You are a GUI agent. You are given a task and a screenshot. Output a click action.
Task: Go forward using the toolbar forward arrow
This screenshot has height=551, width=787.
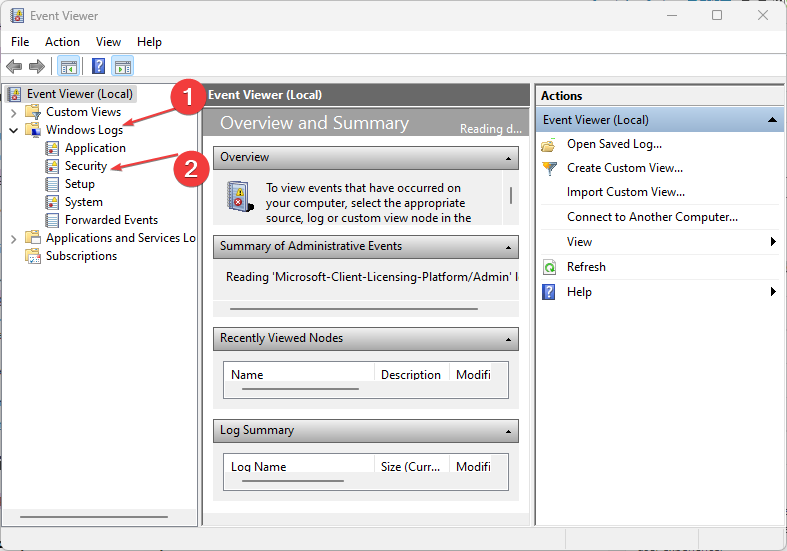(x=37, y=66)
